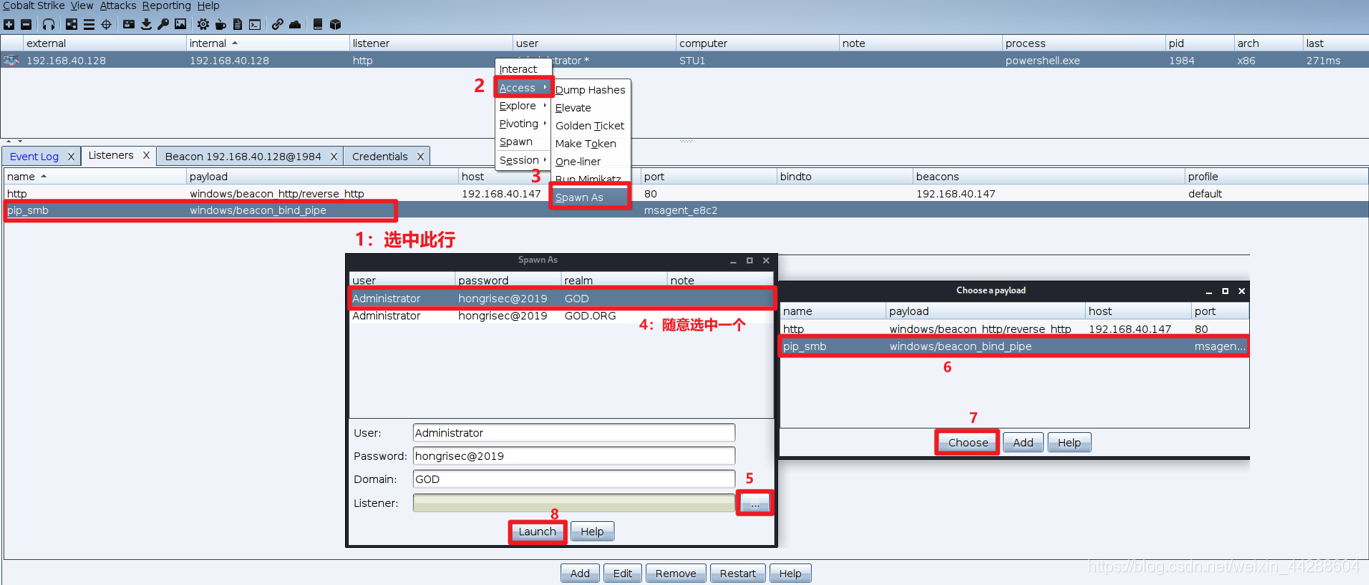Click the disconnect minus icon in toolbar
The height and width of the screenshot is (585, 1369).
(x=26, y=24)
